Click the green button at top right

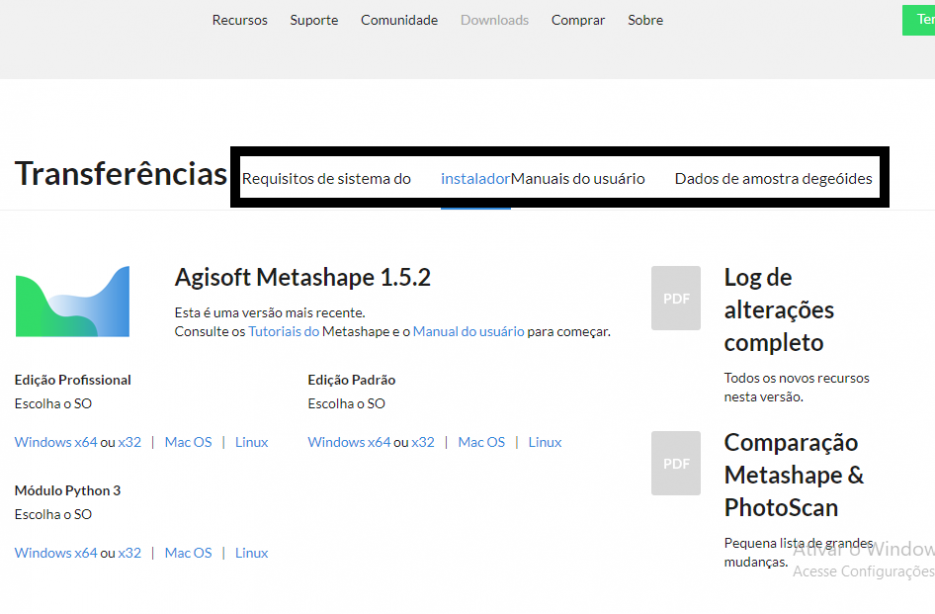tap(919, 20)
